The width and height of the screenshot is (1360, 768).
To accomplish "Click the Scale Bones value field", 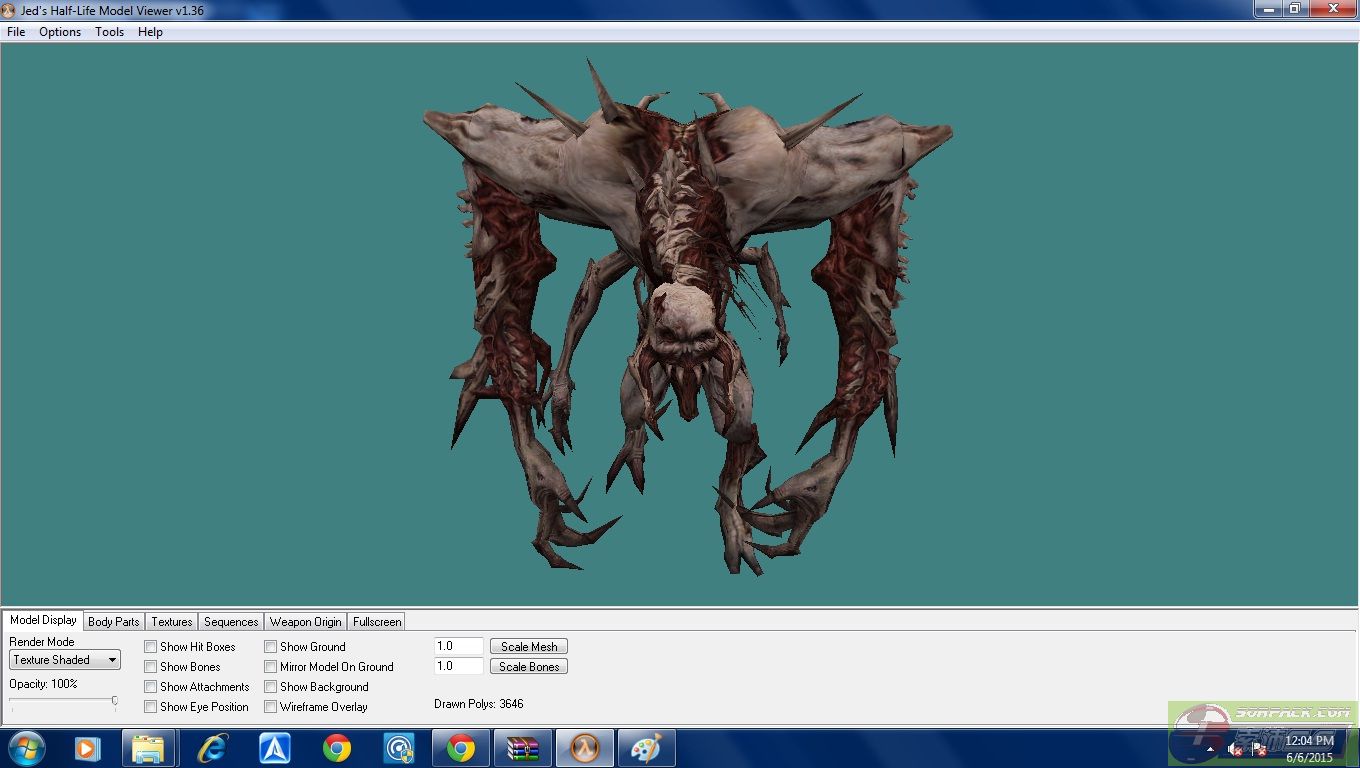I will click(459, 666).
